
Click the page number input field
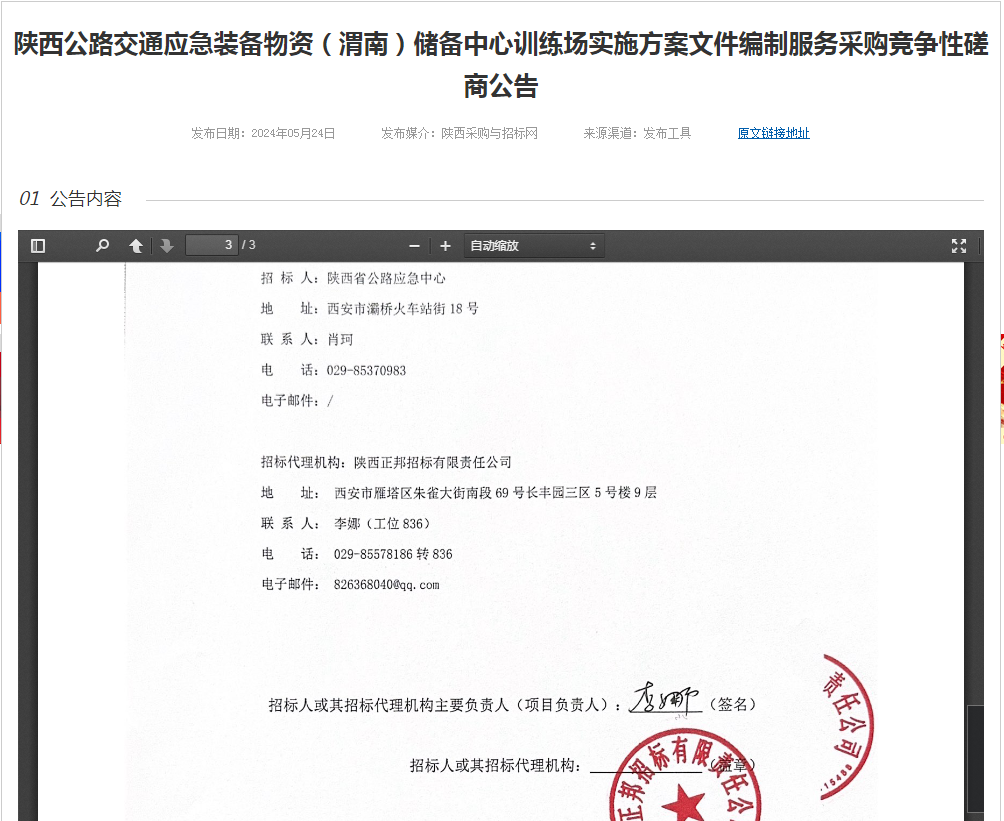coord(212,245)
